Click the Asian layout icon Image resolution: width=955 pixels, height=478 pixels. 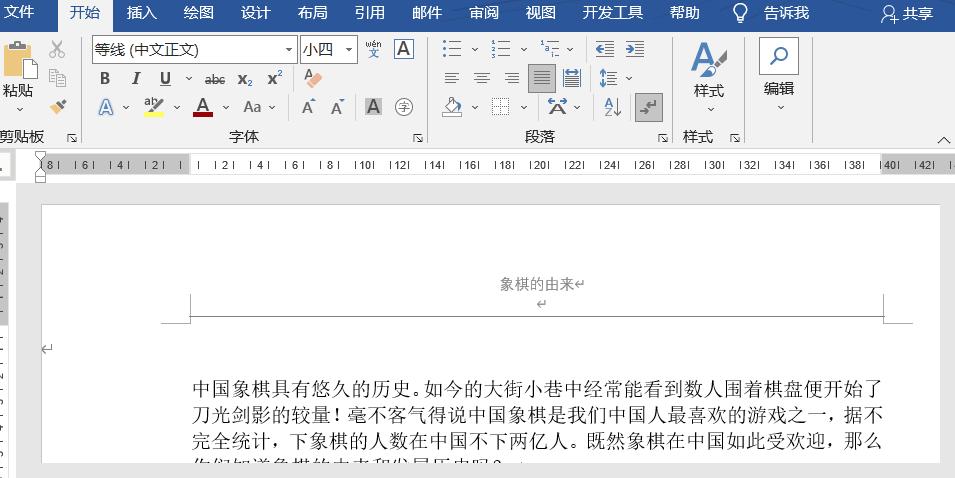point(557,107)
